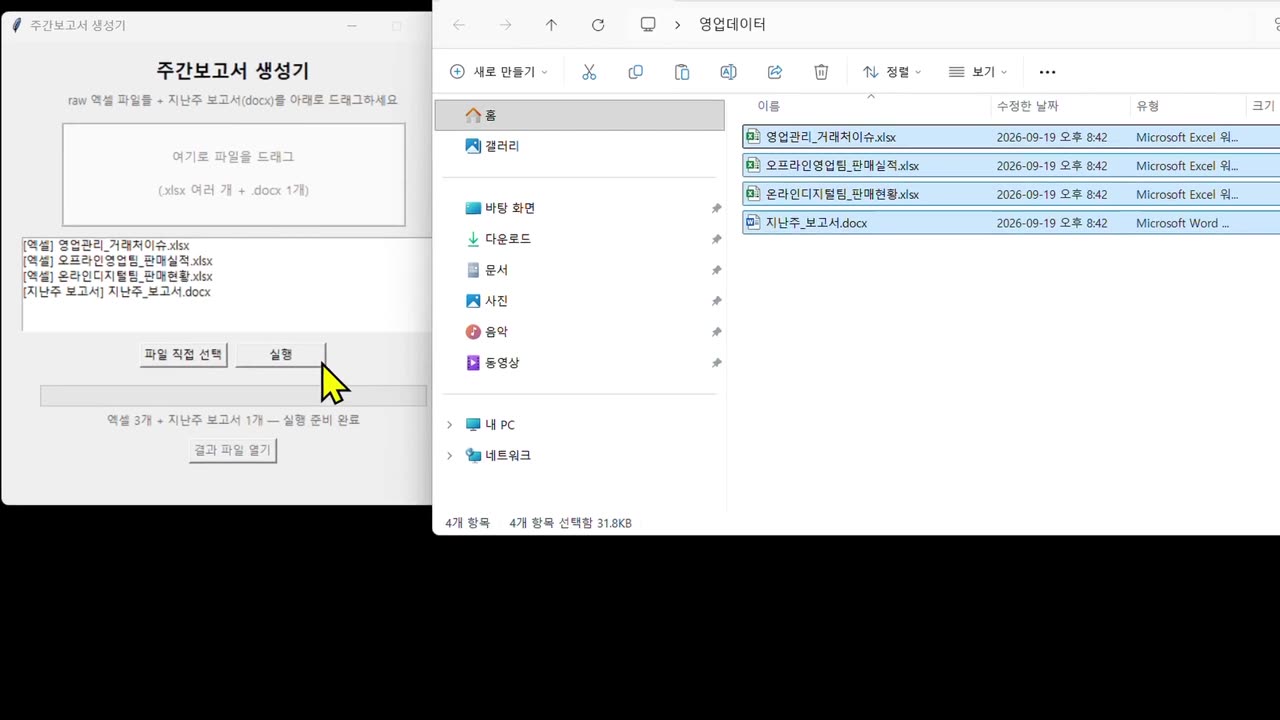Image resolution: width=1280 pixels, height=720 pixels.
Task: Click the file drop zone 여기로 파일을 드래그
Action: [x=234, y=174]
